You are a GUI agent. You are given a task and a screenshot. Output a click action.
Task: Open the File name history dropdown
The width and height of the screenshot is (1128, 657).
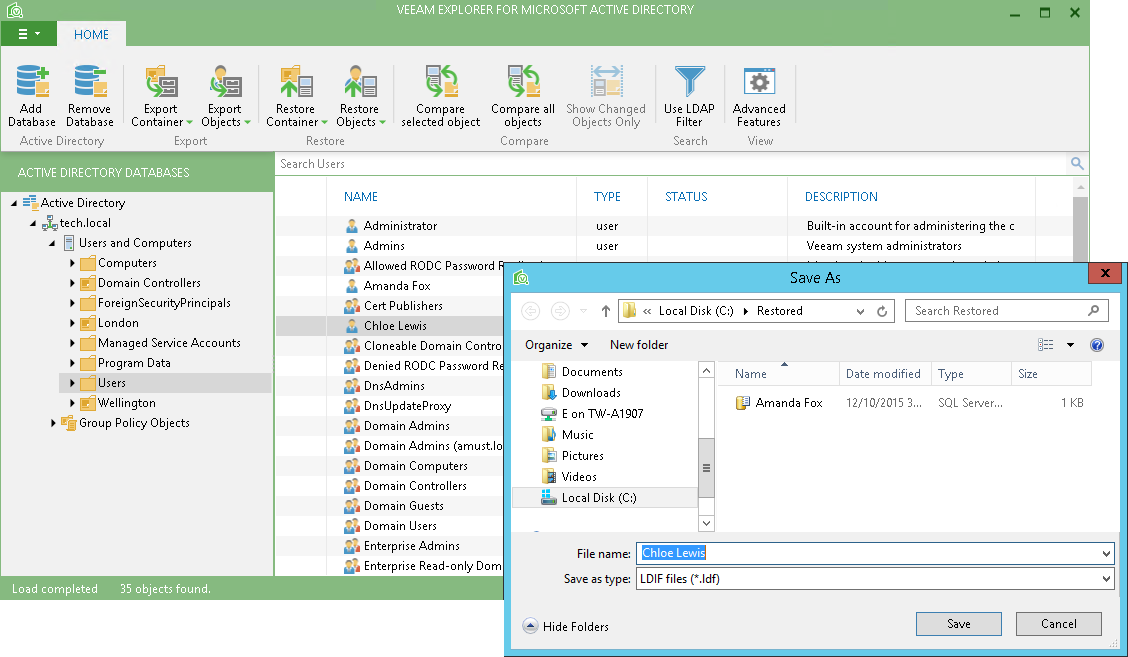click(1106, 553)
